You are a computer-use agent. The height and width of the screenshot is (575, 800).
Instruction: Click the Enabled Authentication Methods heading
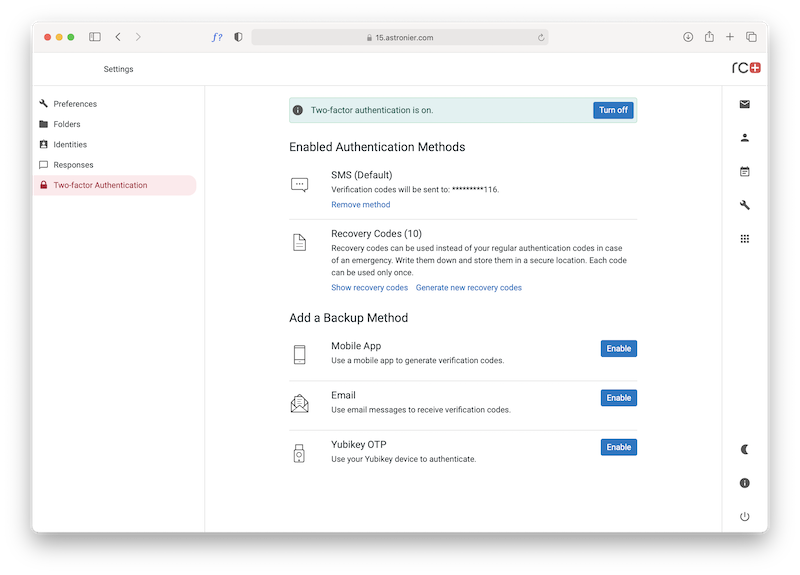pyautogui.click(x=377, y=147)
